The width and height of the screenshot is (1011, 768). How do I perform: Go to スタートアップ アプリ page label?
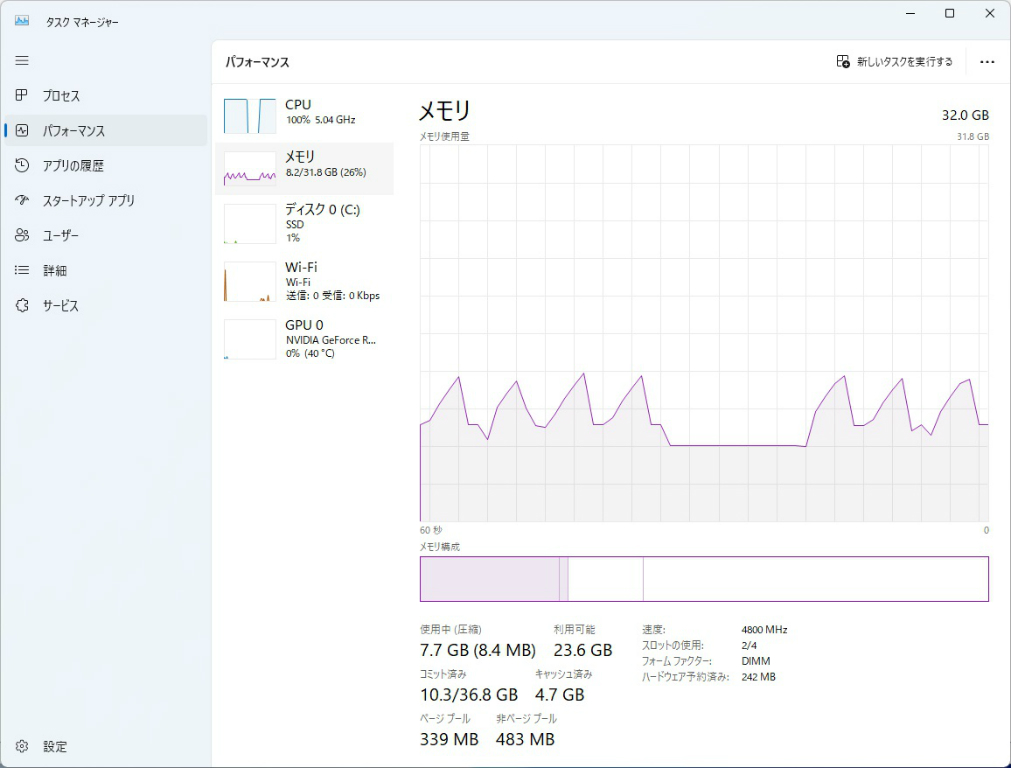pyautogui.click(x=88, y=201)
